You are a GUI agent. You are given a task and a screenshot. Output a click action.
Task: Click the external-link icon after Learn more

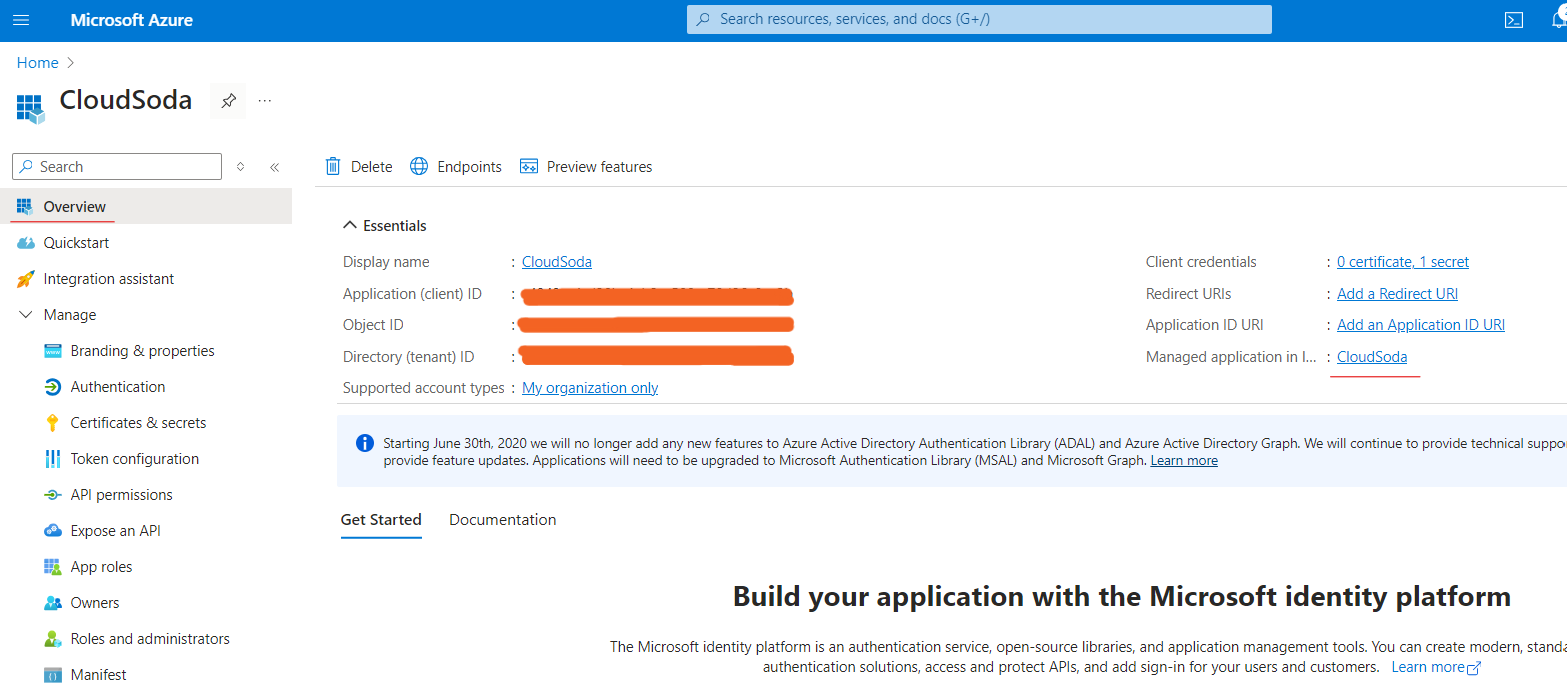(1473, 668)
